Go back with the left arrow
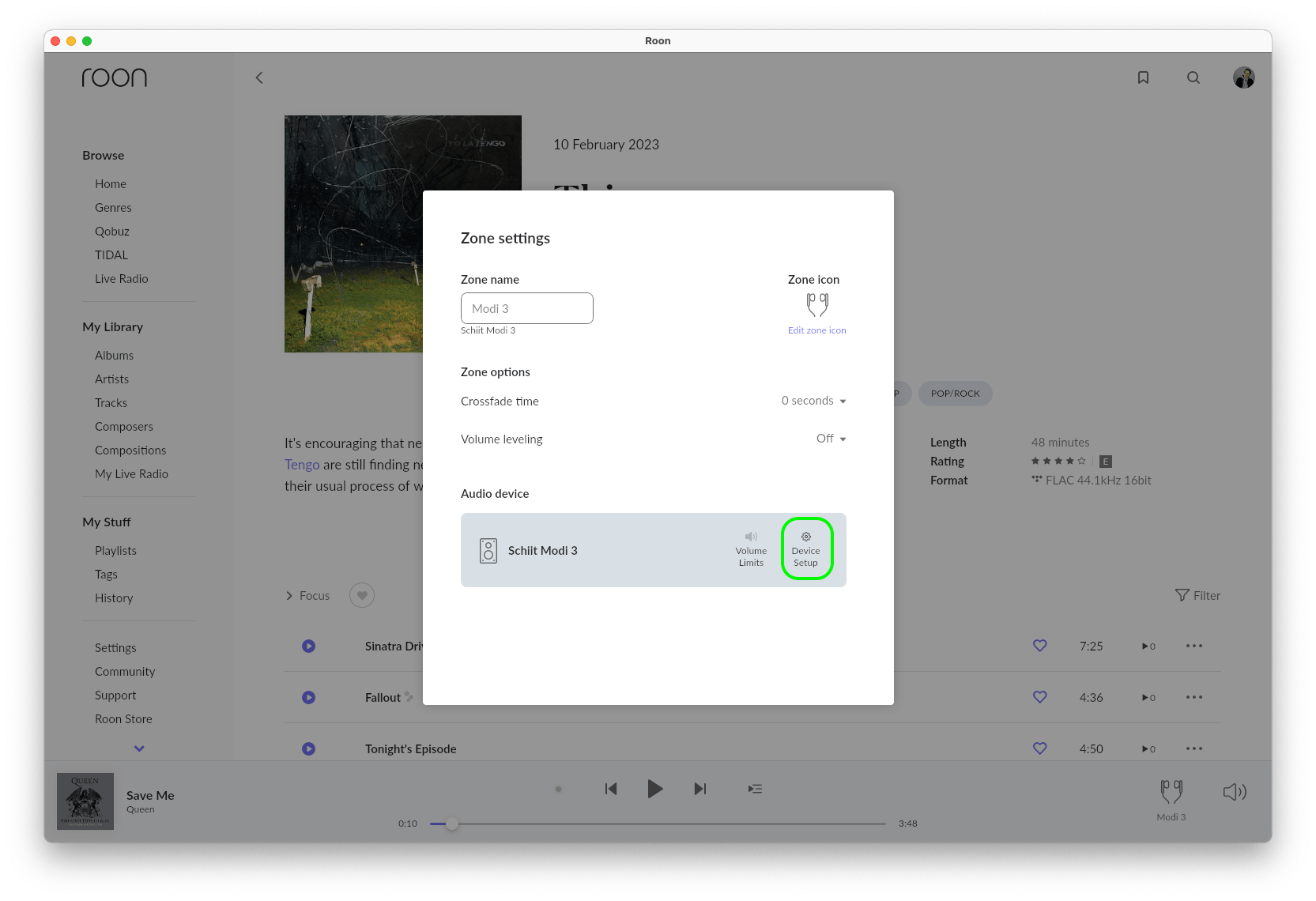1316x901 pixels. pyautogui.click(x=259, y=77)
